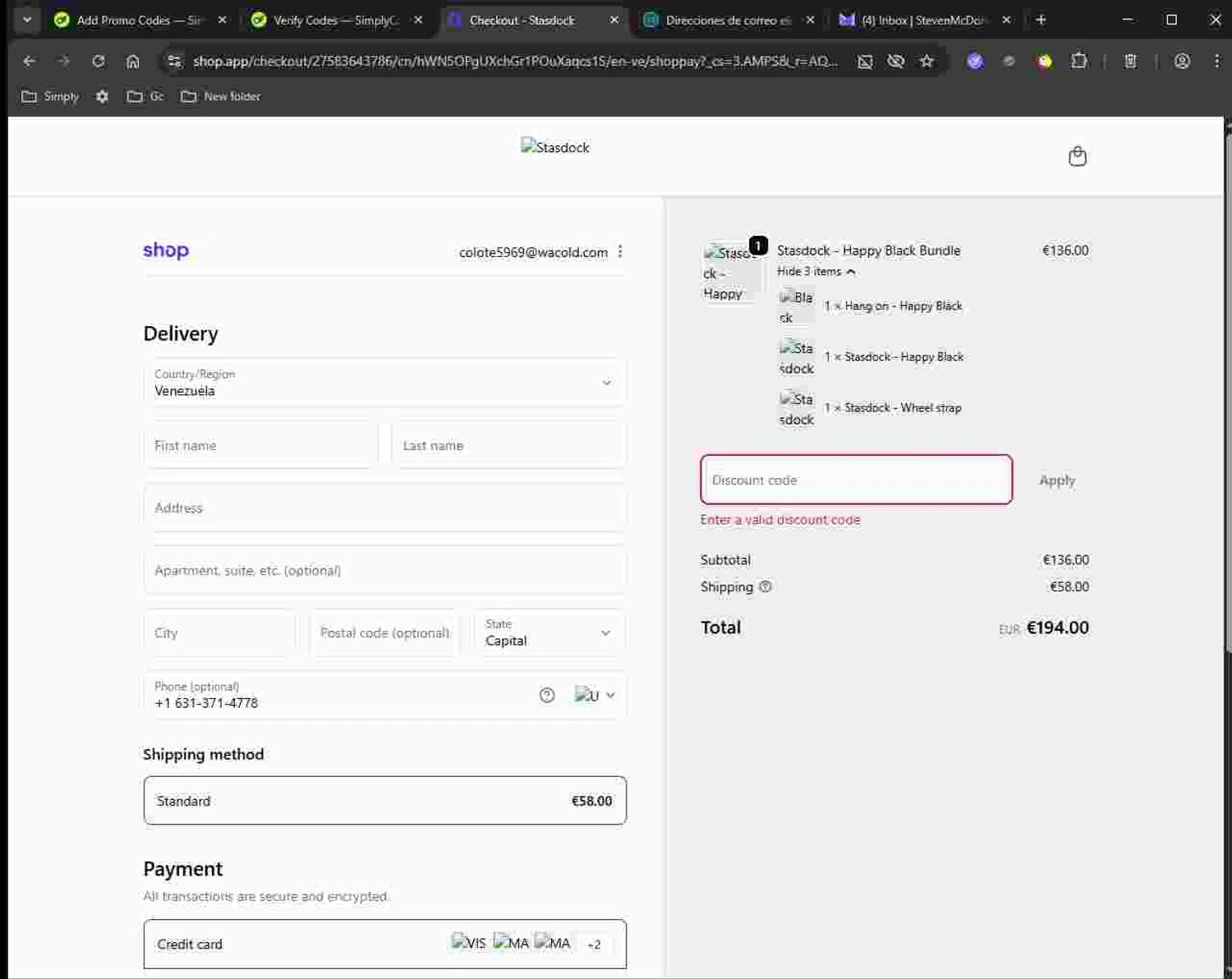The image size is (1232, 979).
Task: Click the 'Enter a valid discount code' error
Action: point(780,520)
